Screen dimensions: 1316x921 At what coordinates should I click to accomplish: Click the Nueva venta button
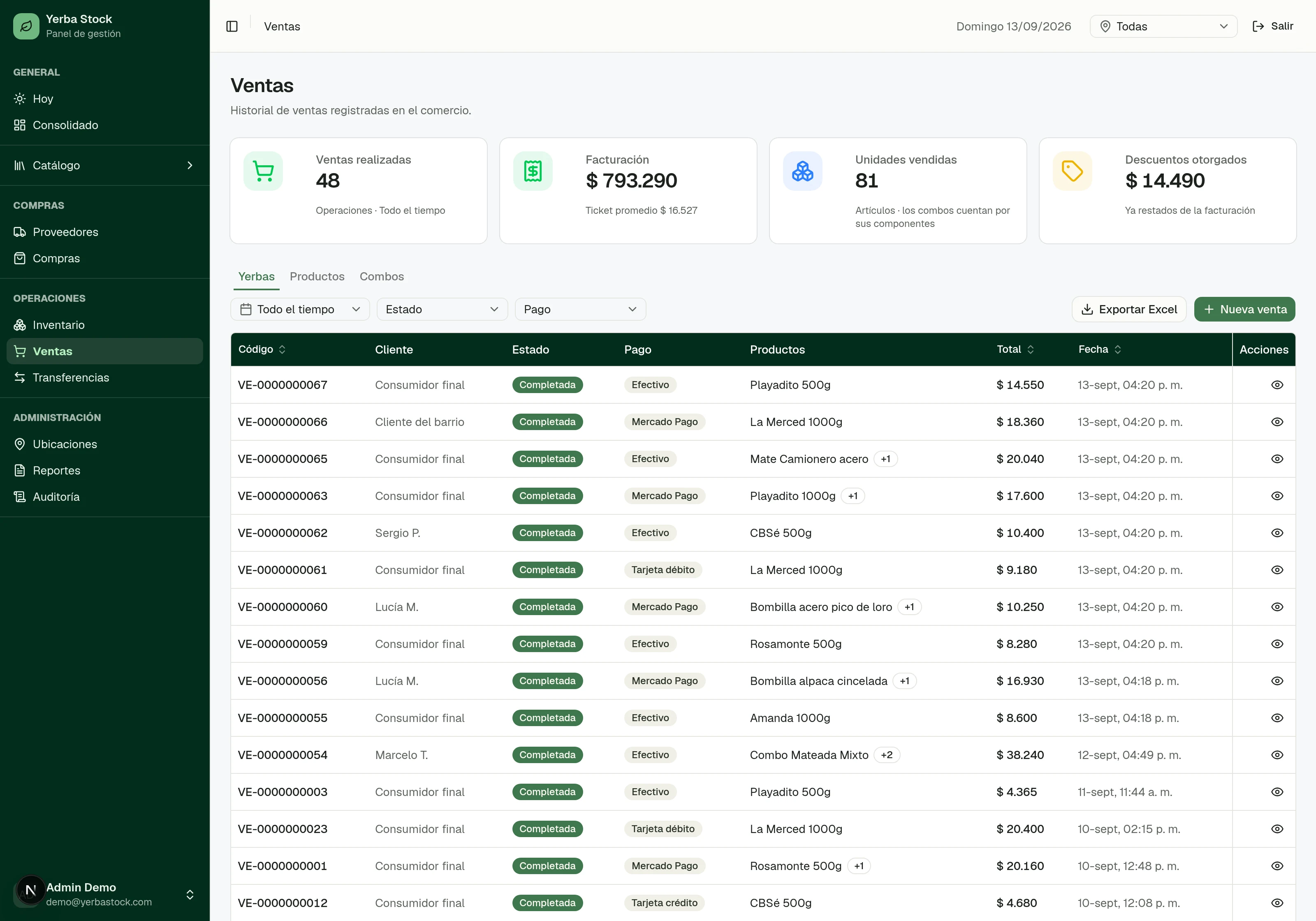click(x=1244, y=309)
